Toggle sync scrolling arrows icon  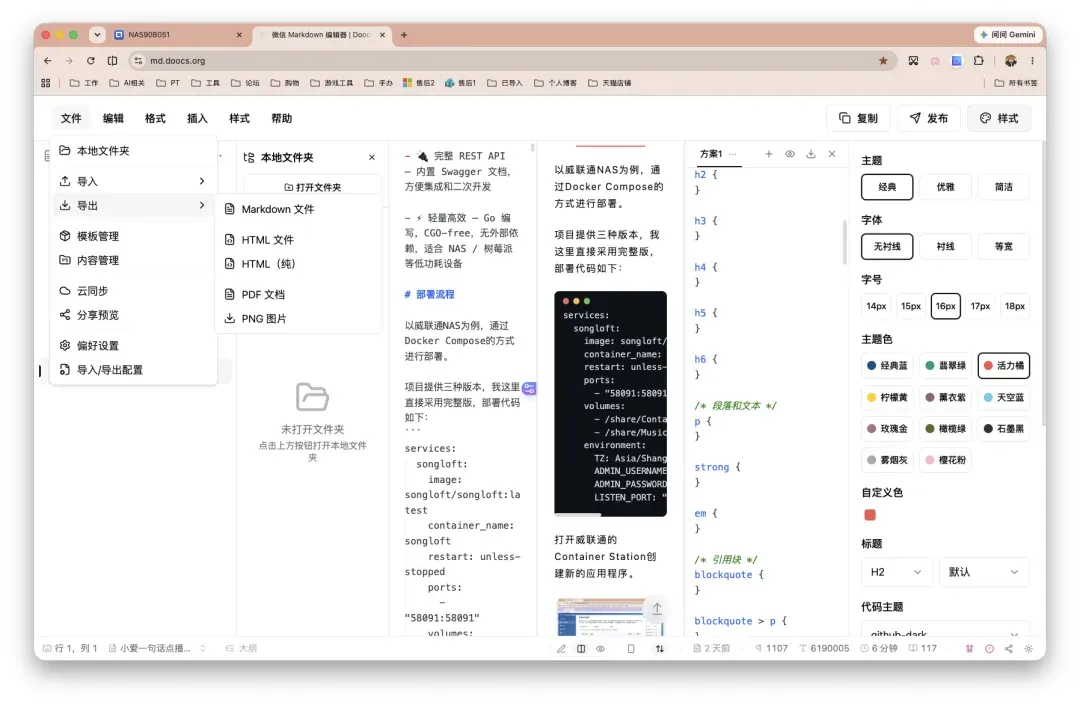click(x=660, y=649)
